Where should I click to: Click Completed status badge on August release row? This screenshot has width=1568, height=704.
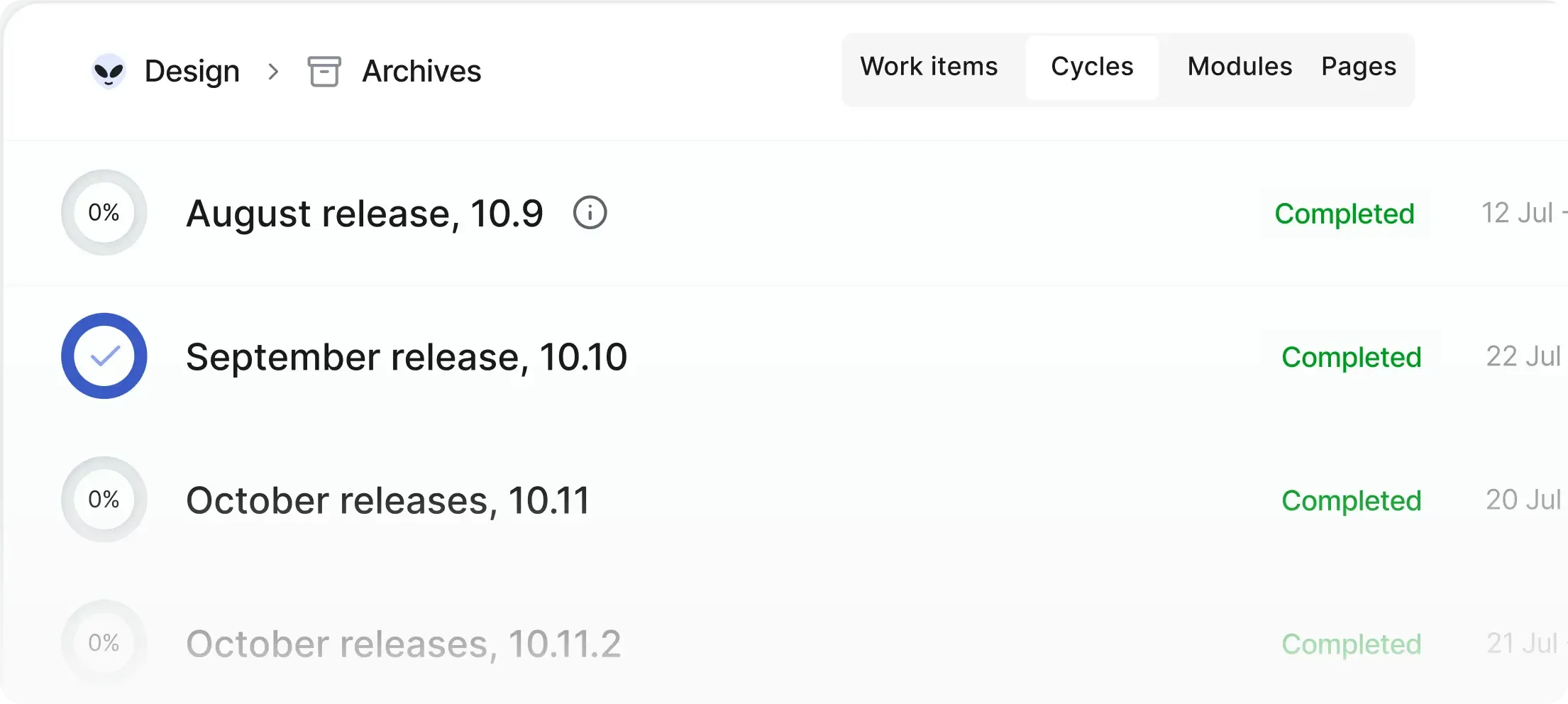[x=1345, y=214]
